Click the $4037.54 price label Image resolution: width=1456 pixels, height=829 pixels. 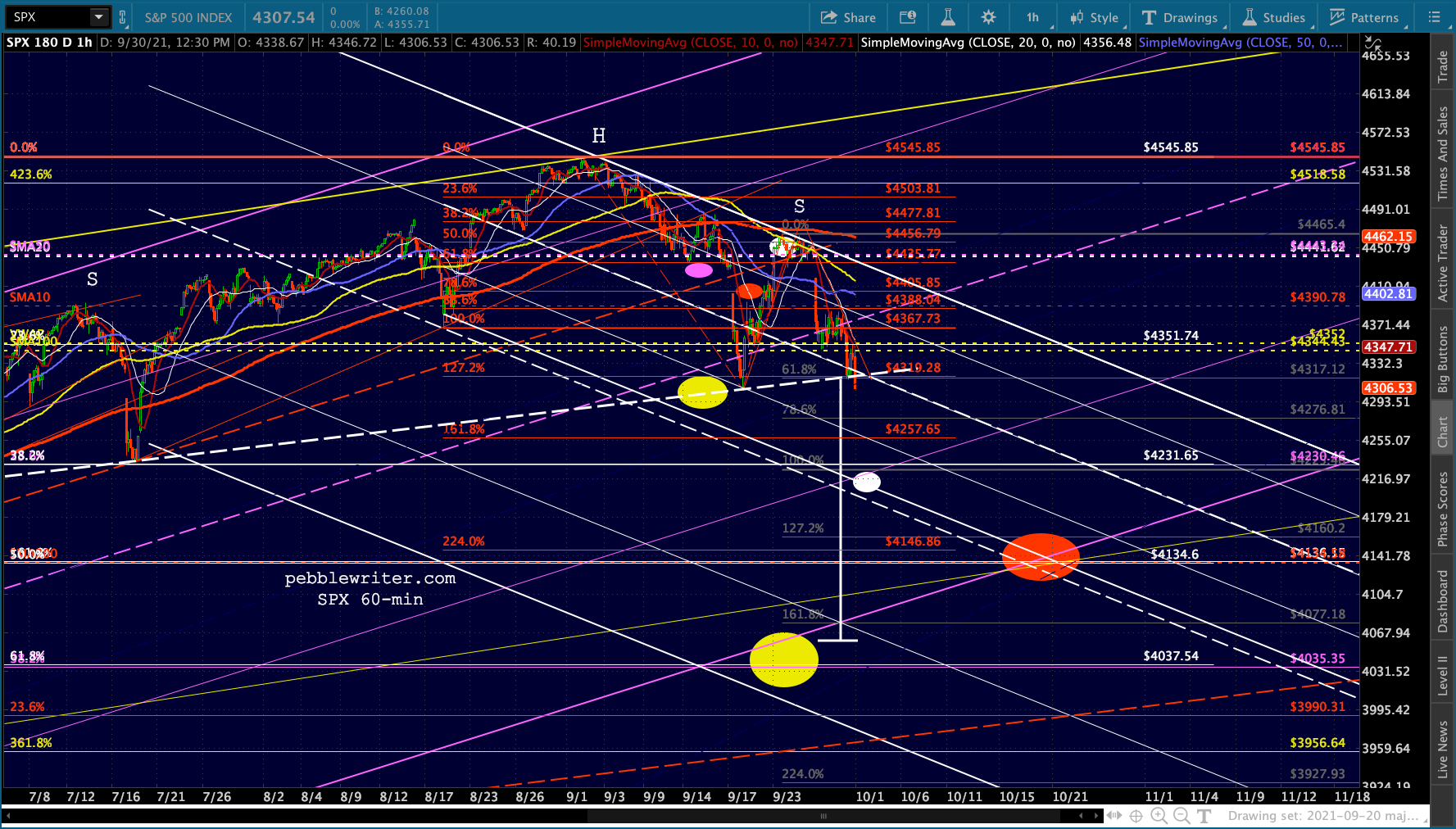tap(1171, 656)
